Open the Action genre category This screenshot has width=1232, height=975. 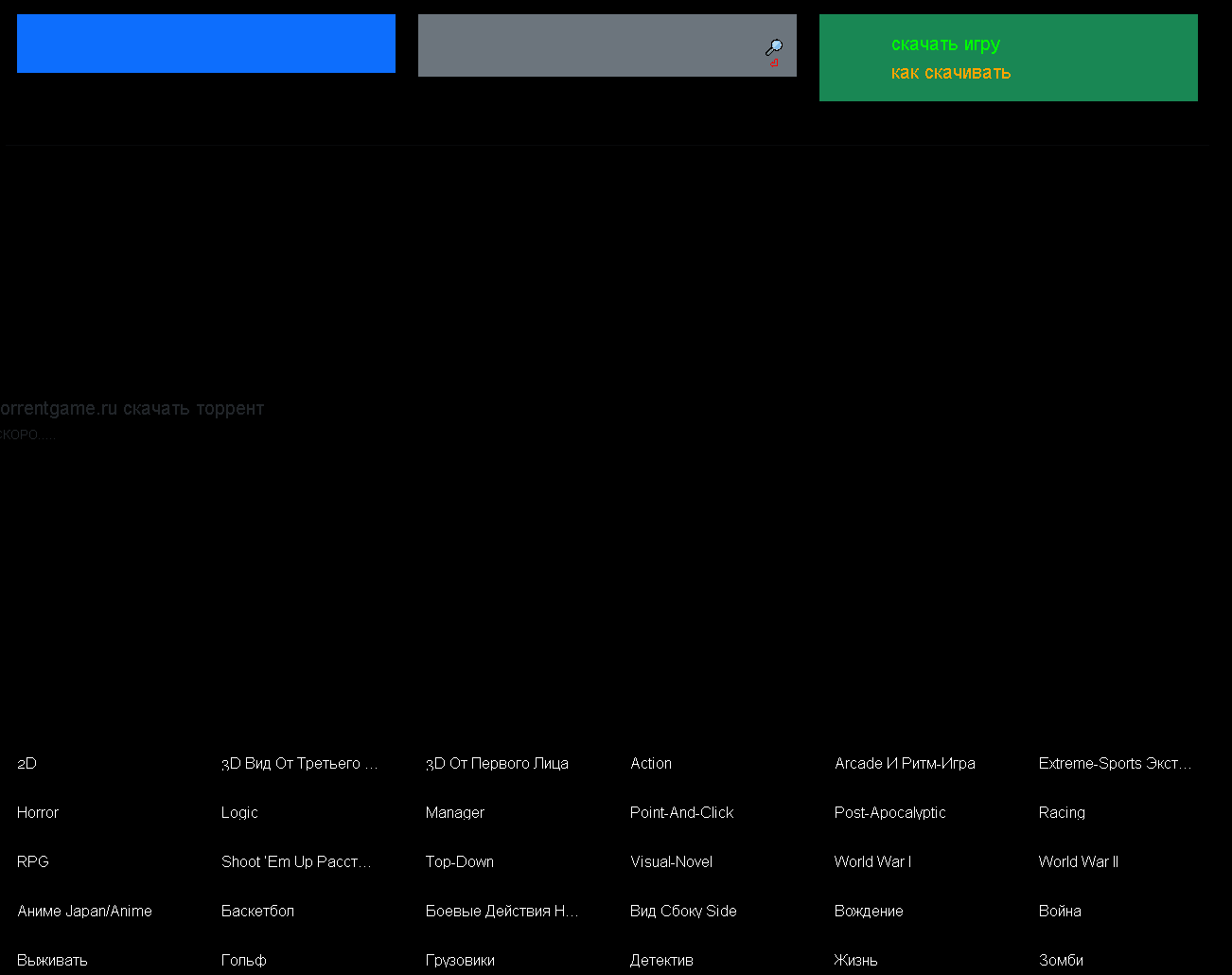tap(651, 764)
